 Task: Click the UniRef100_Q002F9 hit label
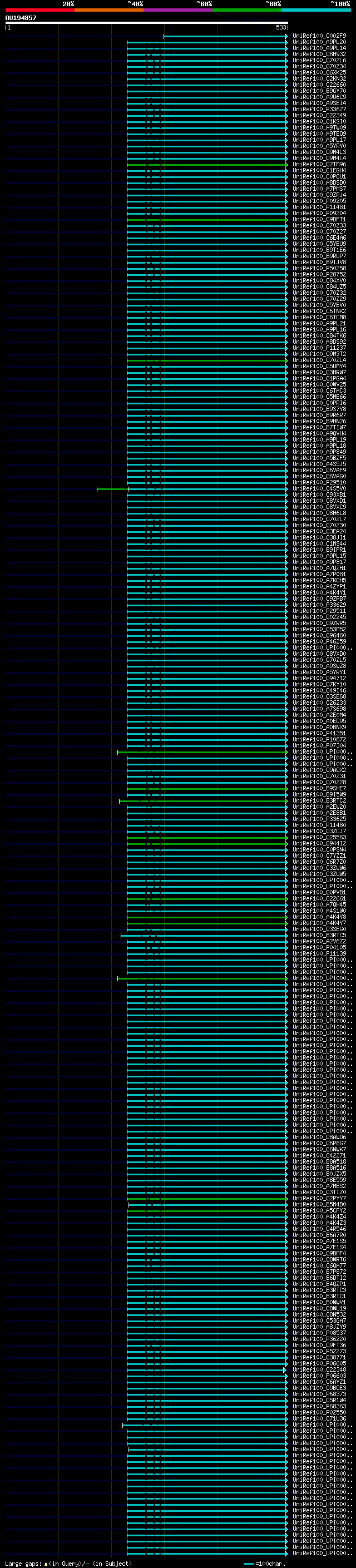coord(319,36)
